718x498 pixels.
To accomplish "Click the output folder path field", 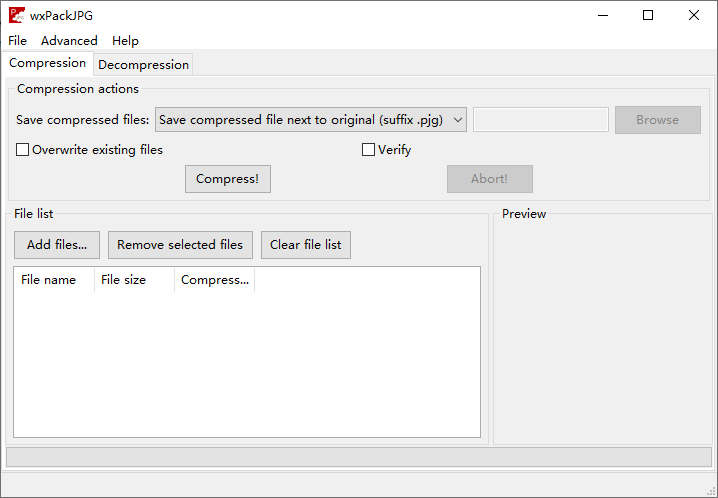I will click(x=541, y=120).
